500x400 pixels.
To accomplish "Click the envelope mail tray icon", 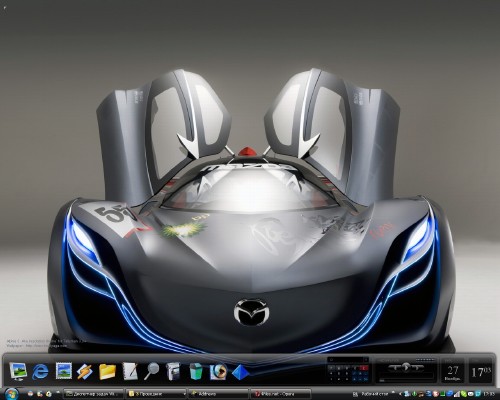I will coord(471,394).
